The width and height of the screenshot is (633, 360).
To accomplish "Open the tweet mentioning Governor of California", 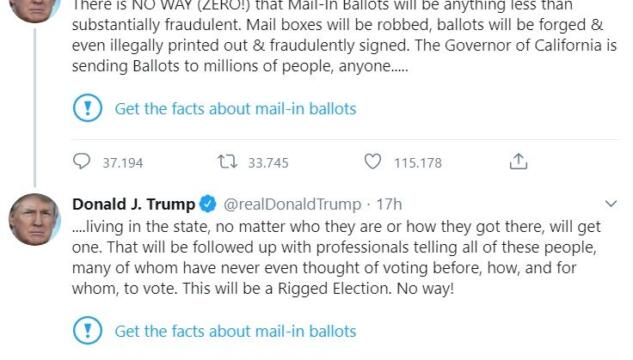I will [344, 37].
